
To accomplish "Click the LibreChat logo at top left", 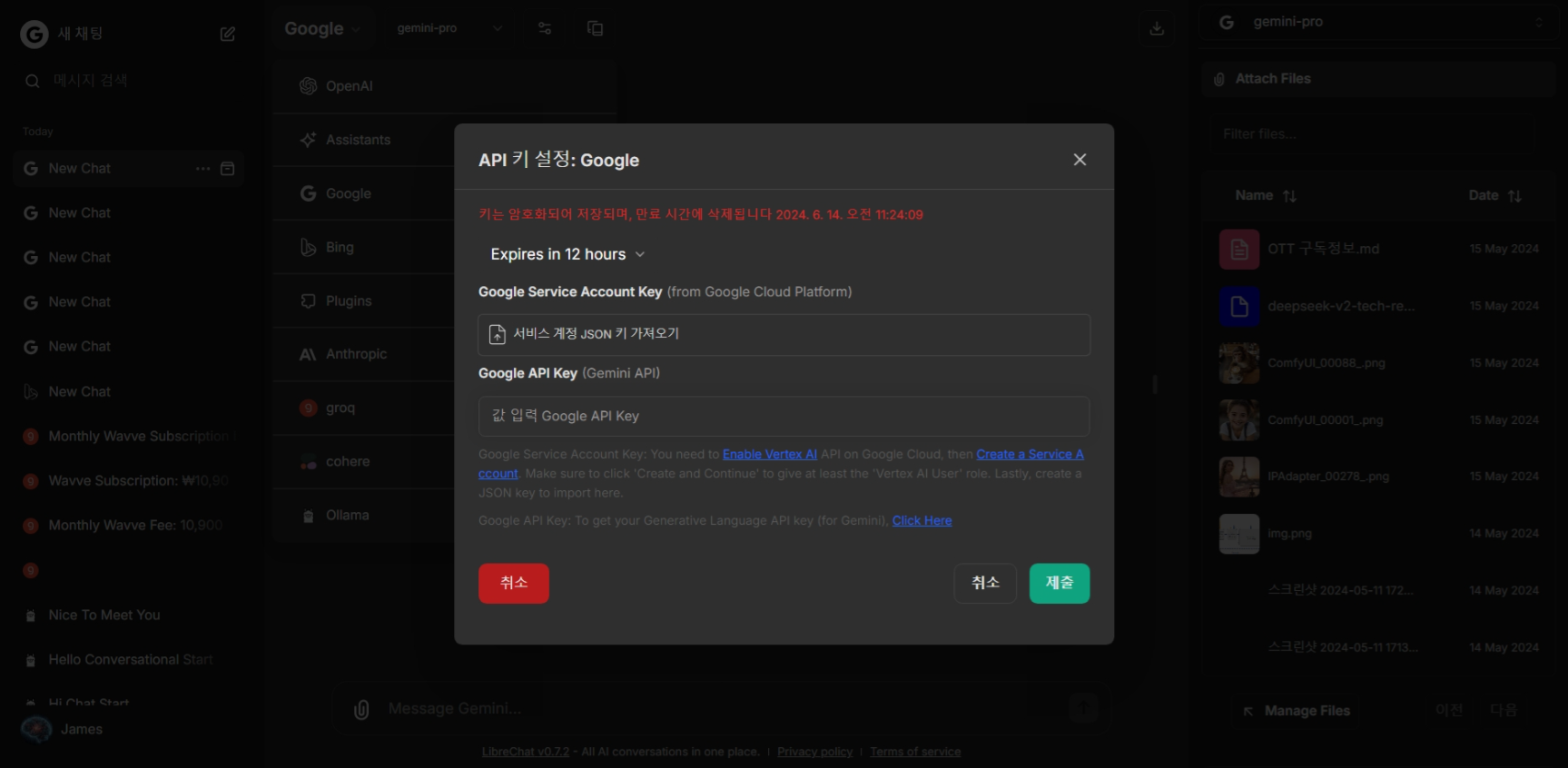I will pos(35,34).
